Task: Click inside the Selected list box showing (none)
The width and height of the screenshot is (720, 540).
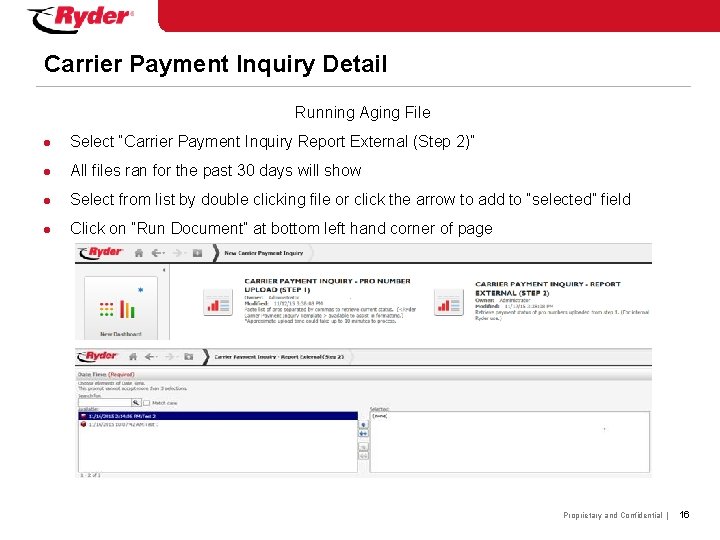Action: pos(510,442)
